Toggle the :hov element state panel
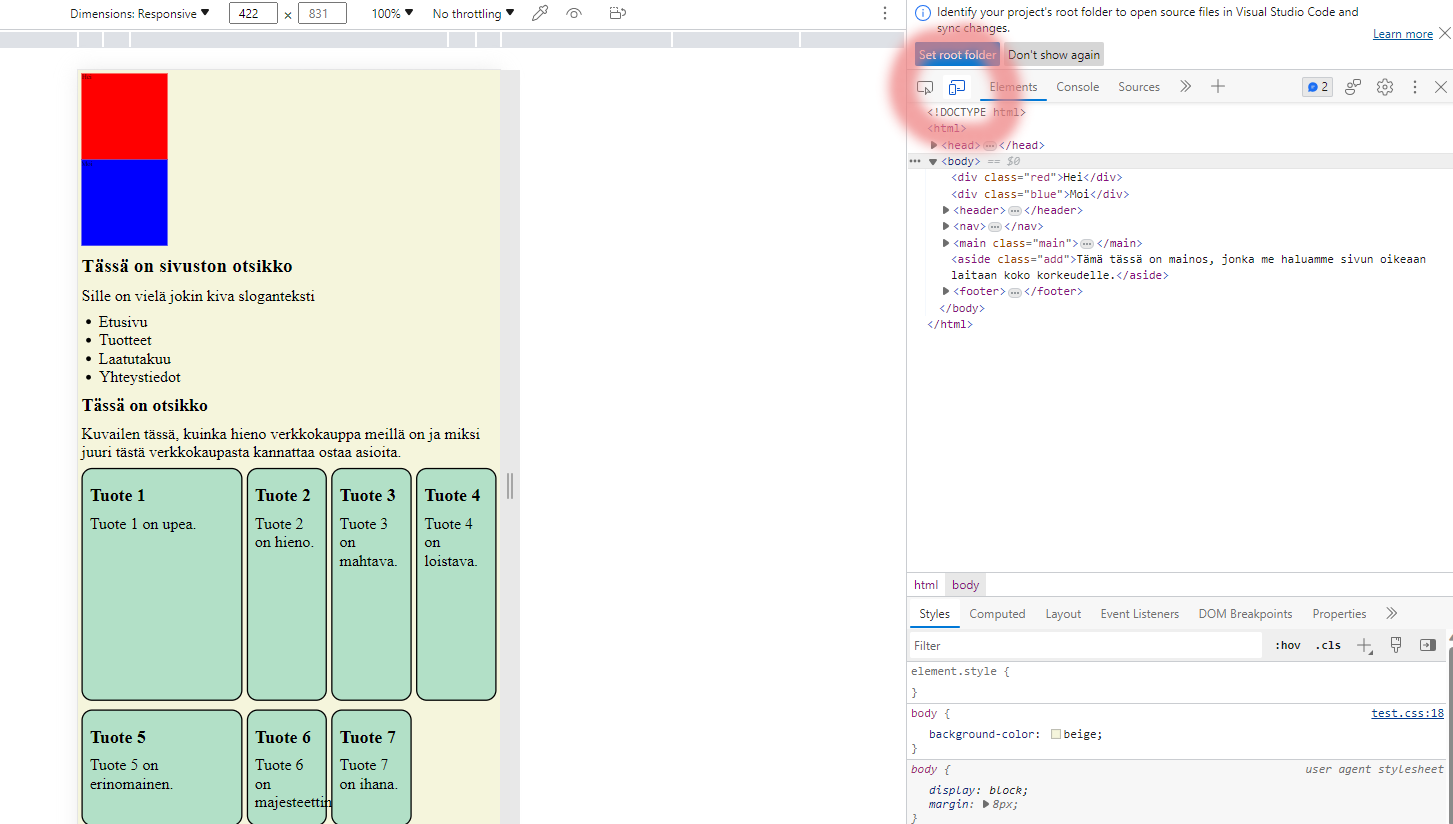This screenshot has height=824, width=1453. tap(1287, 646)
